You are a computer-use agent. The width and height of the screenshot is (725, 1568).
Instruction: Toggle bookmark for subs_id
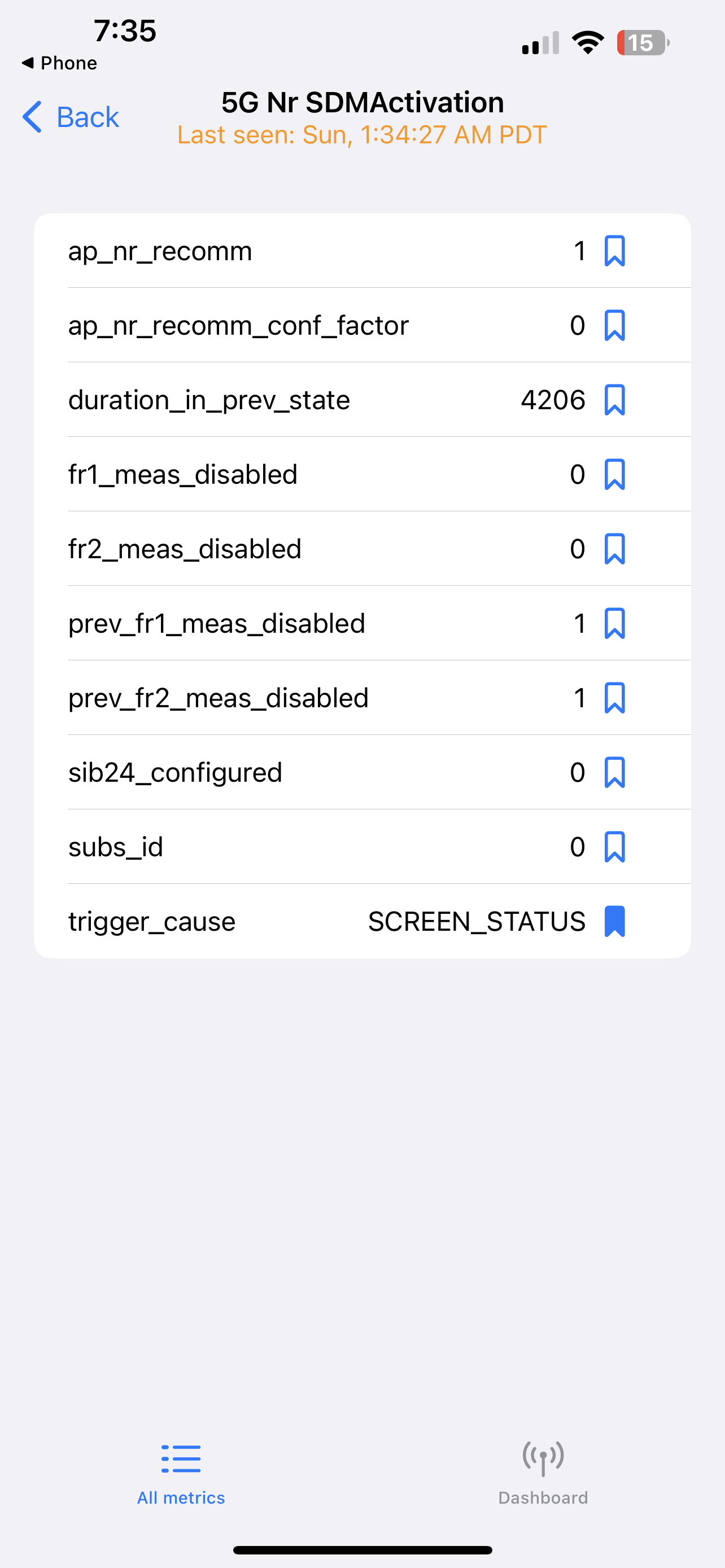pyautogui.click(x=614, y=847)
